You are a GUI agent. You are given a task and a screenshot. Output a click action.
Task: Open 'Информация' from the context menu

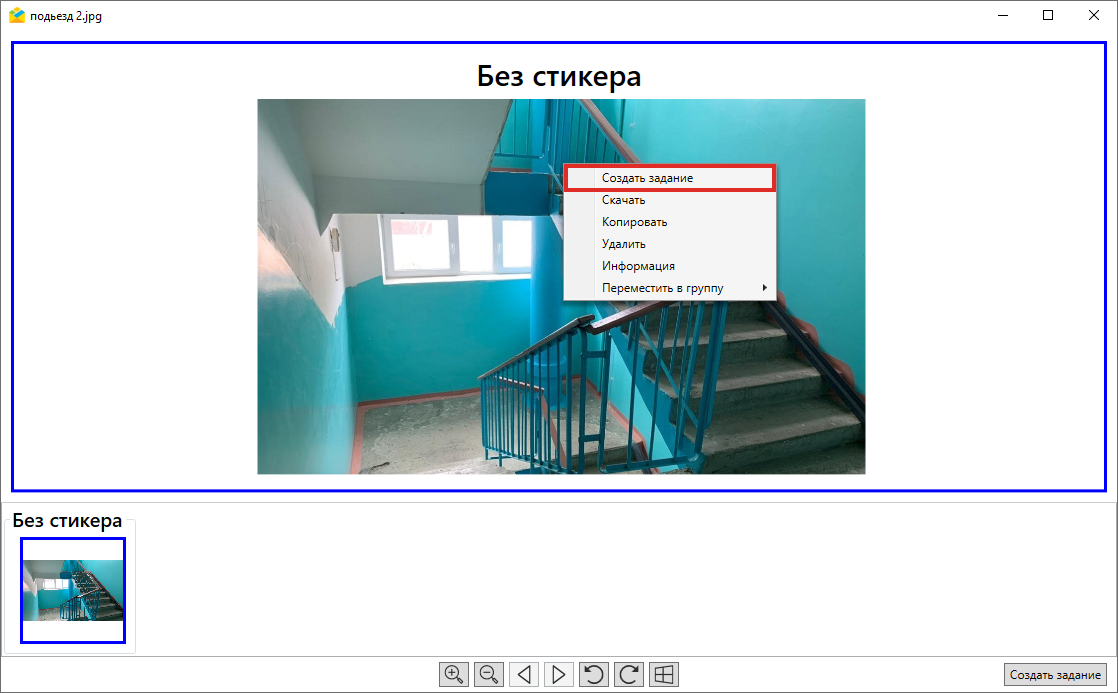(638, 266)
